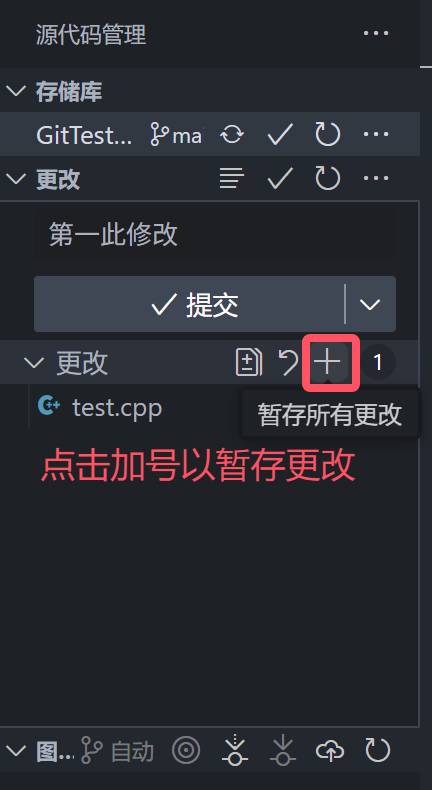The height and width of the screenshot is (790, 432).
Task: Click the plus icon to stage all changes
Action: (x=328, y=362)
